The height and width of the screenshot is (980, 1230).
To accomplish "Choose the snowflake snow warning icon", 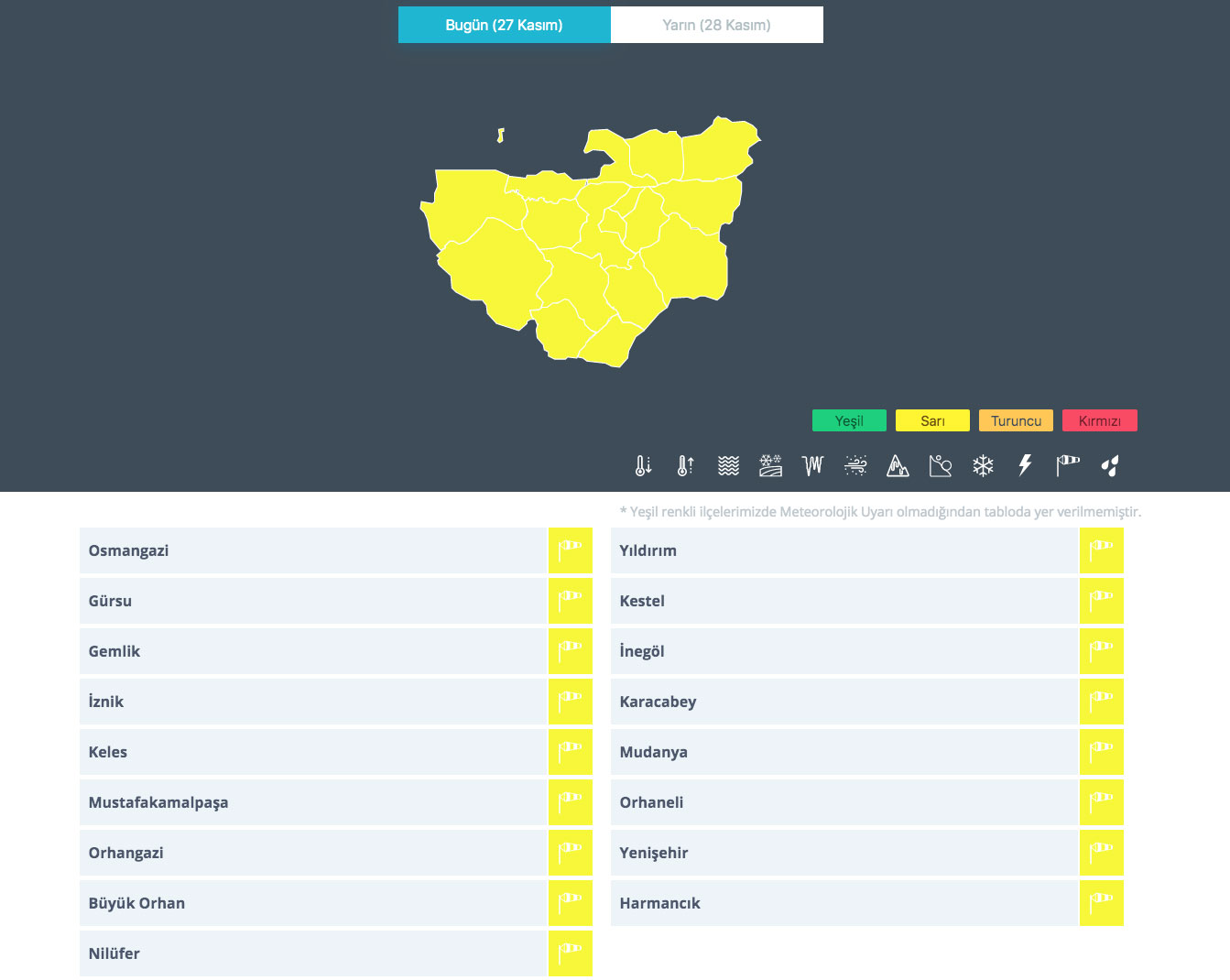I will pyautogui.click(x=983, y=466).
